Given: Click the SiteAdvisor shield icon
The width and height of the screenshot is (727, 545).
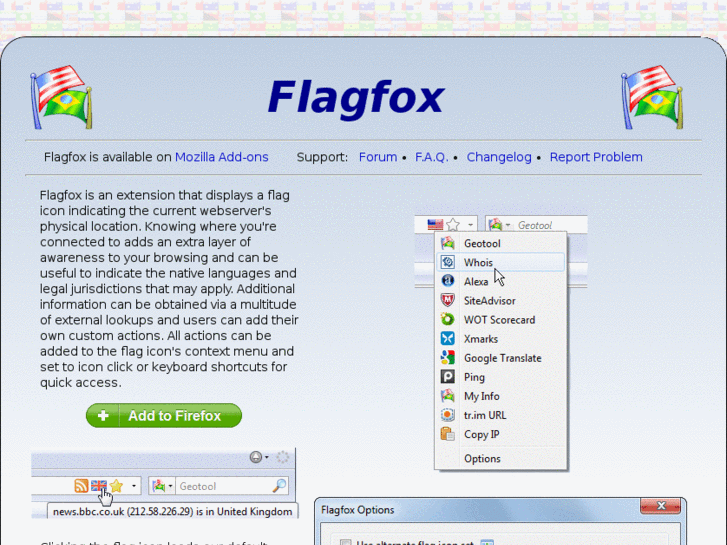Looking at the screenshot, I should 447,300.
